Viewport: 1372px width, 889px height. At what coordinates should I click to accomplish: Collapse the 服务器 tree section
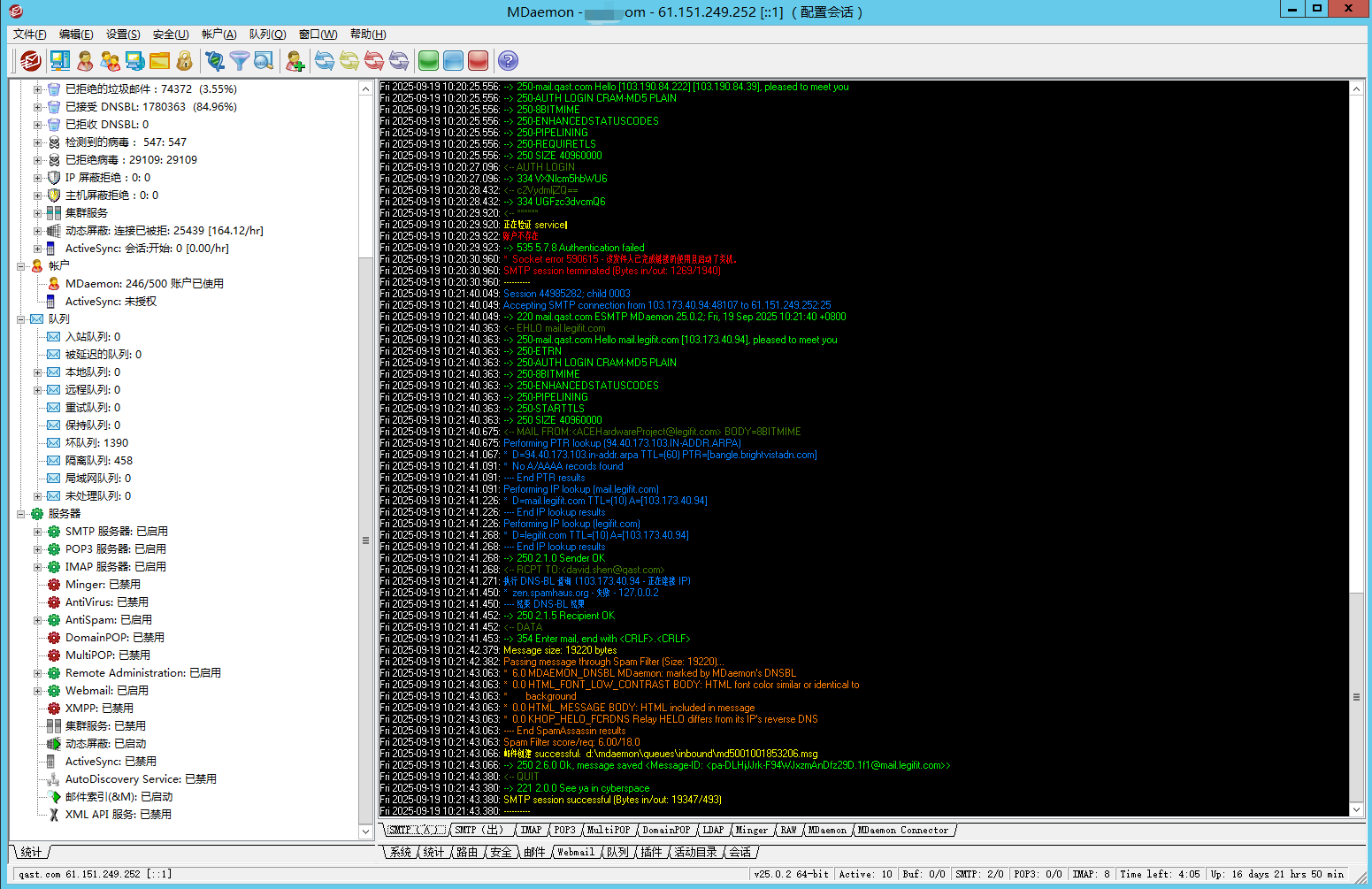click(20, 514)
